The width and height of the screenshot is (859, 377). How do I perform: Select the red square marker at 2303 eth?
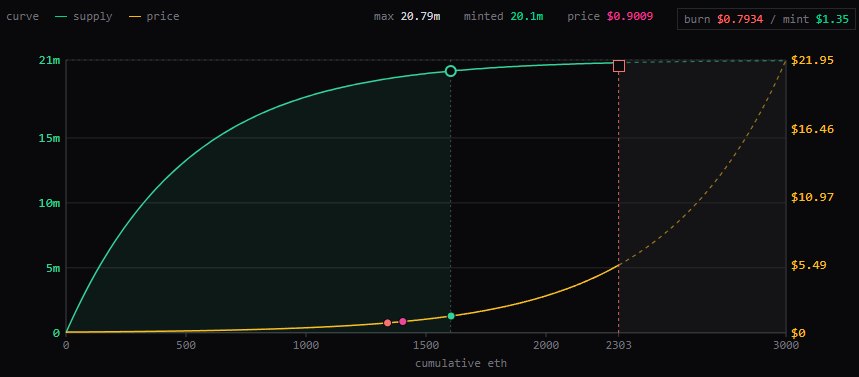(x=619, y=66)
